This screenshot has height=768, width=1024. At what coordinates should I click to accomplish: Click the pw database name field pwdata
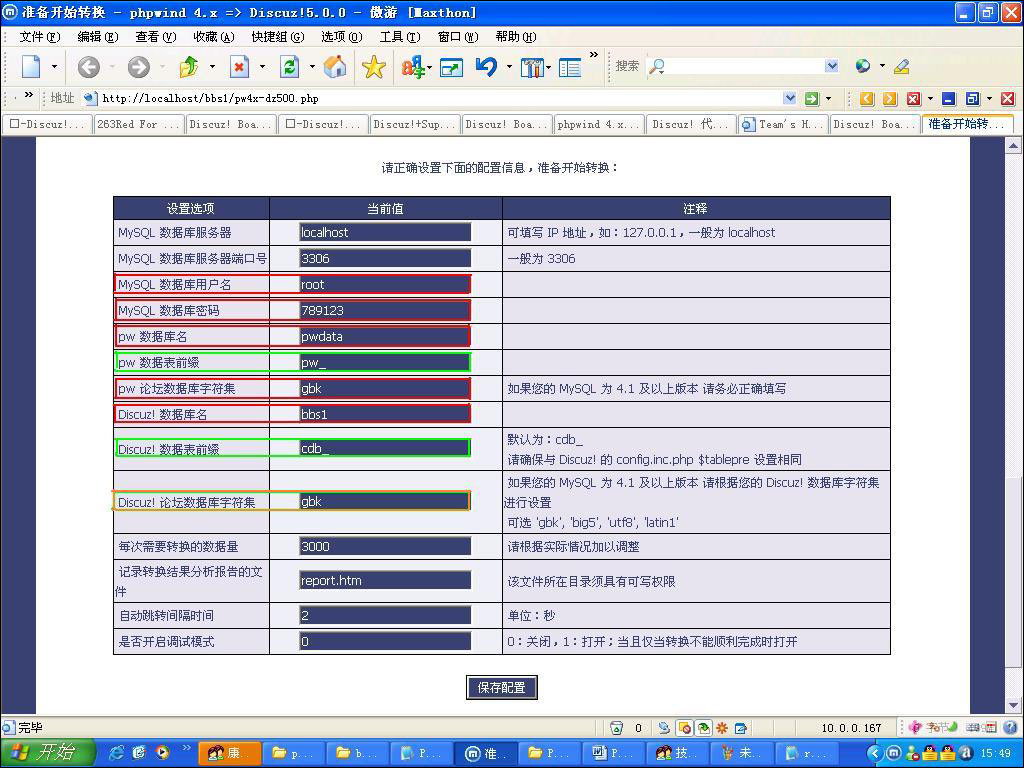coord(385,336)
